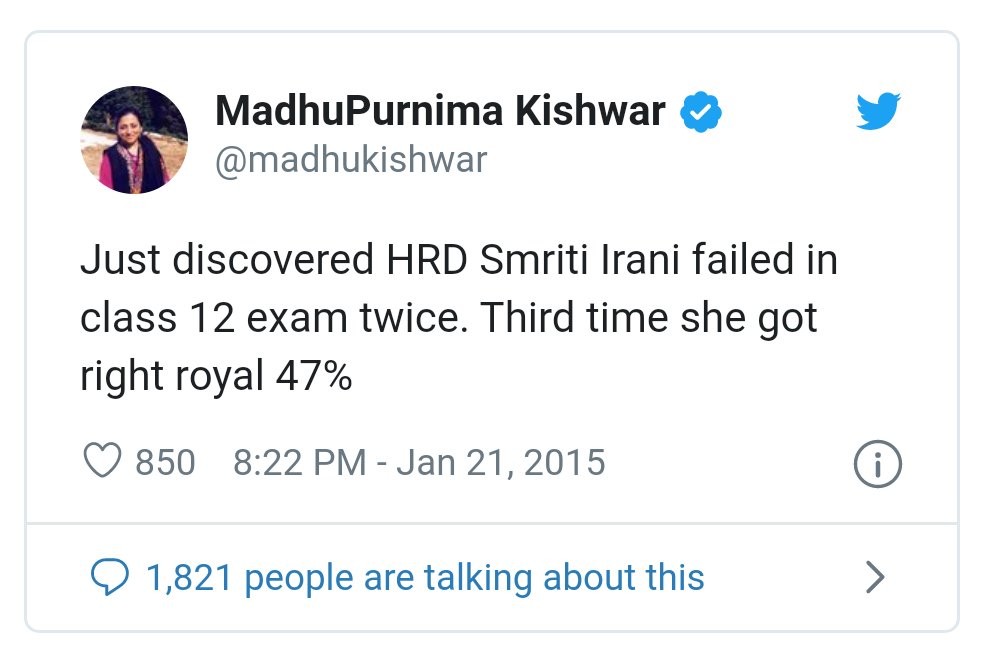Open MadhuPurnima Kishwar's profile photo

coord(134,140)
